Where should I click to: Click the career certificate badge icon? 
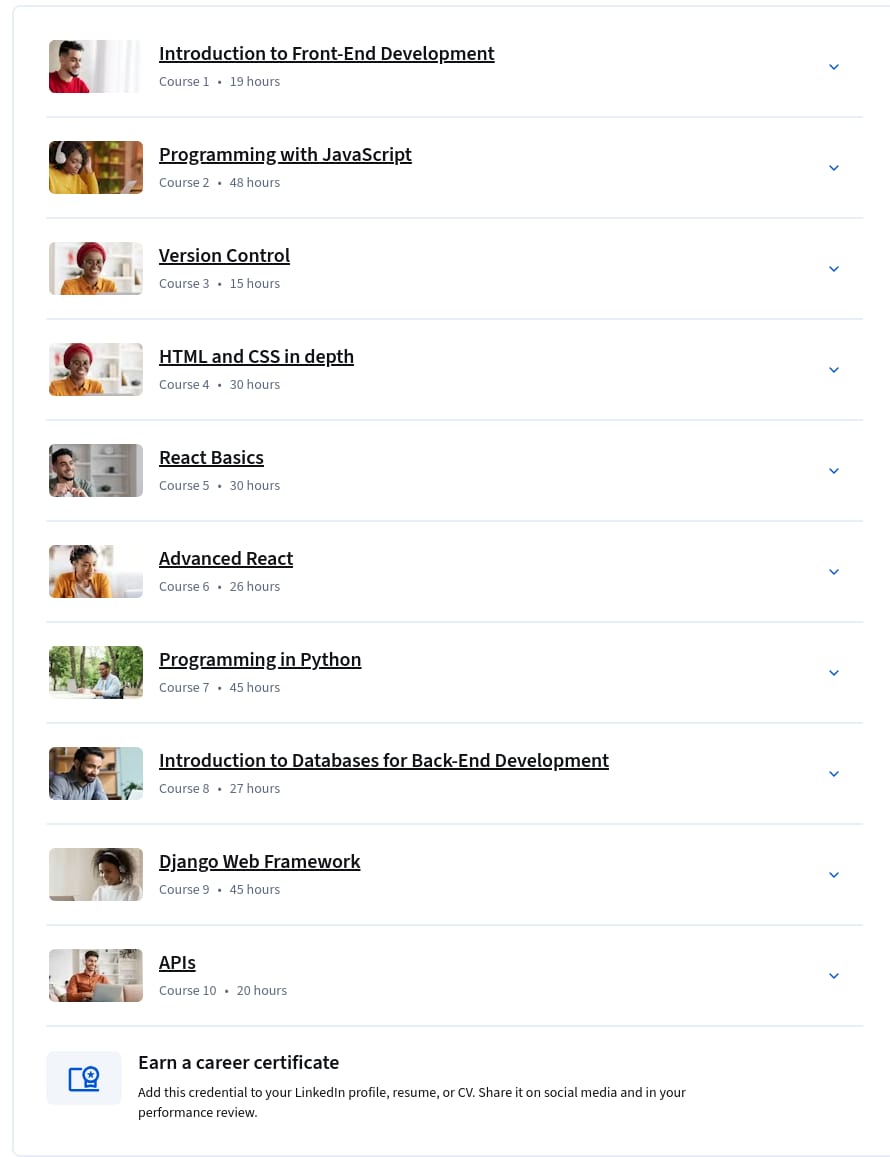83,1078
